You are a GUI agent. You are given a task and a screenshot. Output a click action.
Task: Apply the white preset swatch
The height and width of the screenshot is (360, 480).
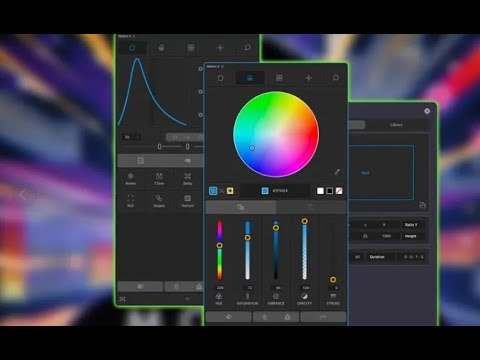coord(320,191)
